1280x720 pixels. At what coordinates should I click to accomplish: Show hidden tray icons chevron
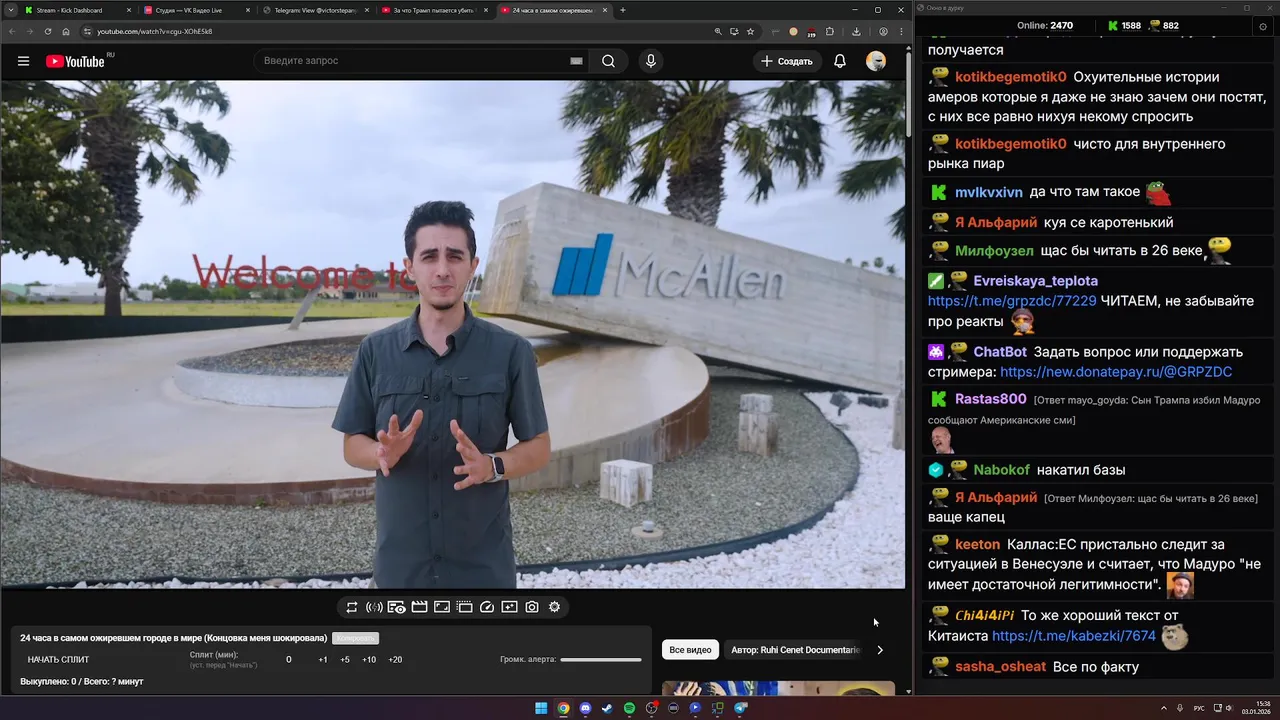[x=1163, y=708]
